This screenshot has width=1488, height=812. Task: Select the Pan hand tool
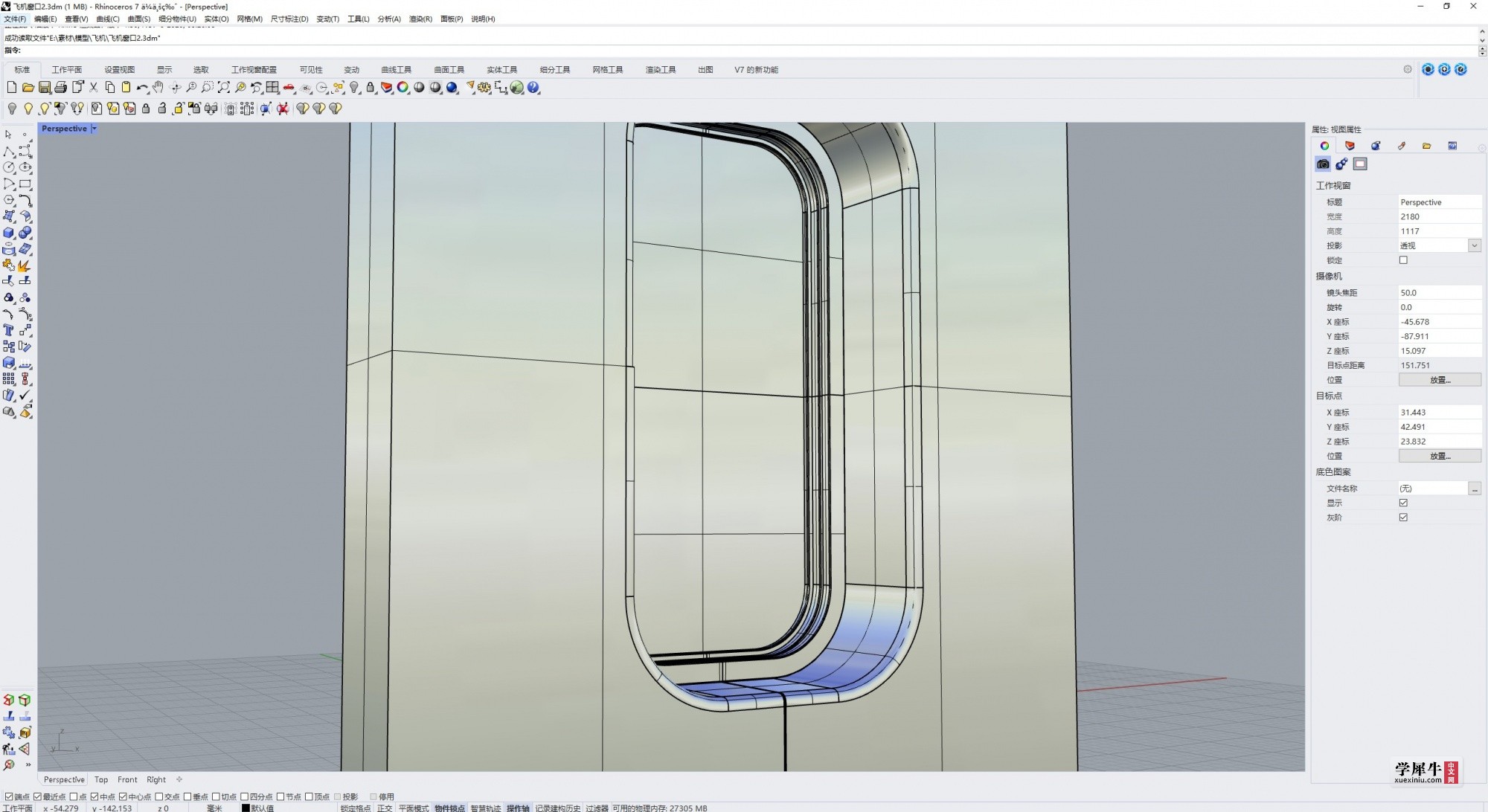[158, 88]
